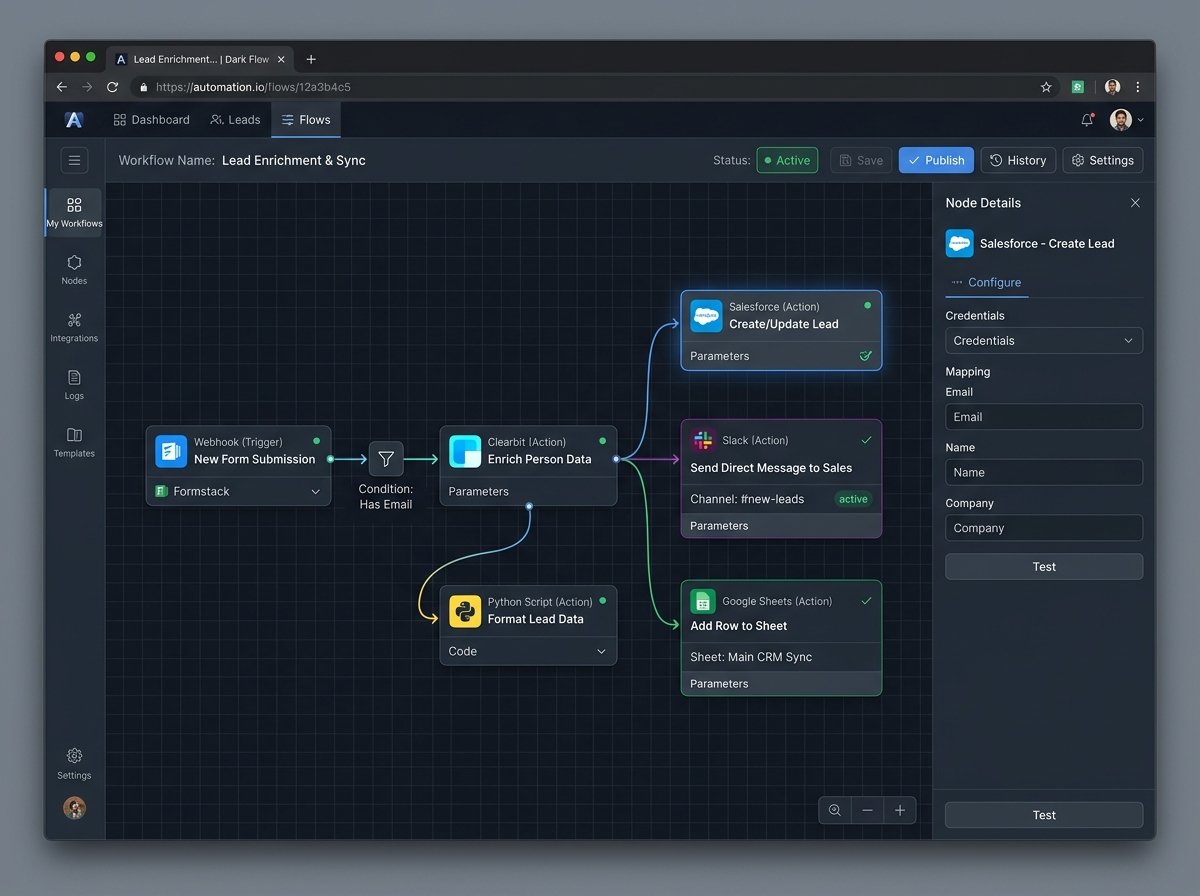Open Settings in the left sidebar
The width and height of the screenshot is (1200, 896).
tap(74, 763)
